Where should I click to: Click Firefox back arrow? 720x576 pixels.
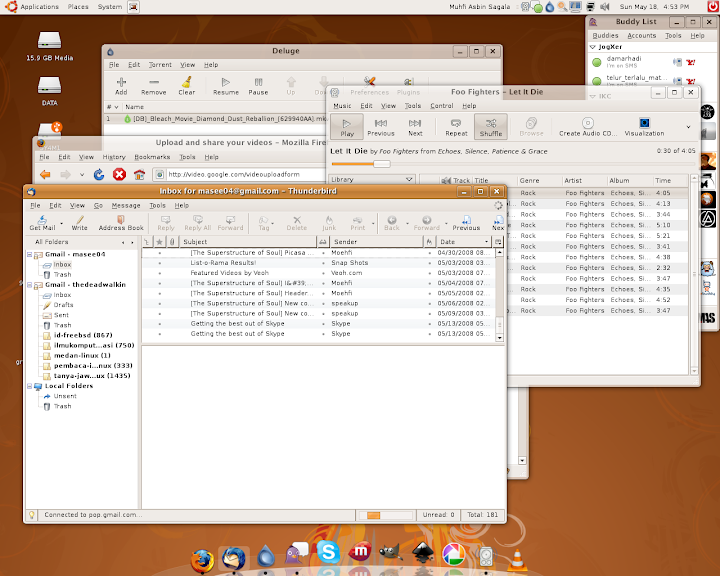point(45,175)
